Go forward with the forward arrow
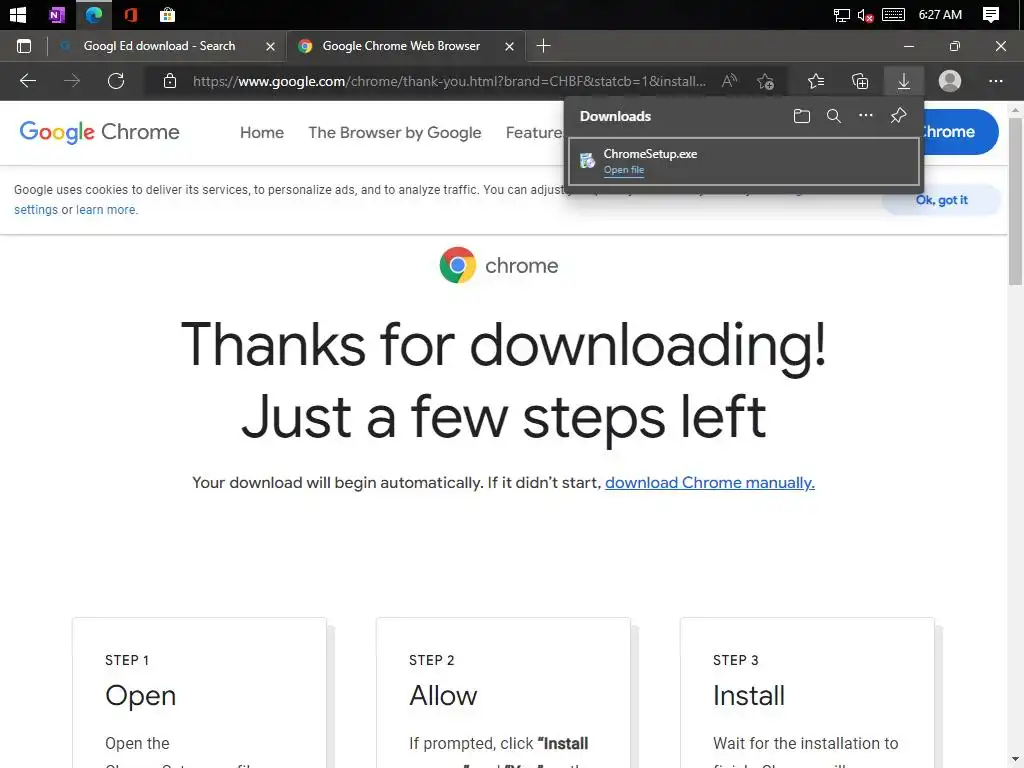Viewport: 1024px width, 768px height. [72, 81]
